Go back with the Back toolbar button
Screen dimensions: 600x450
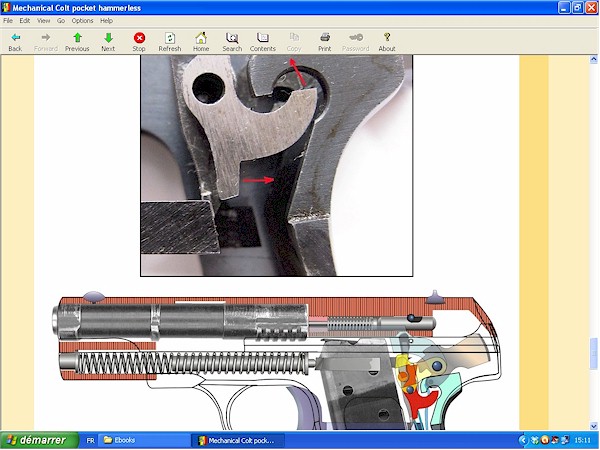[15, 42]
